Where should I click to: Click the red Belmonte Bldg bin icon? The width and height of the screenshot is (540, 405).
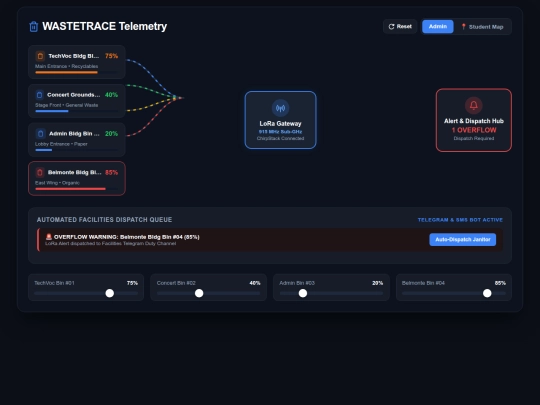click(x=40, y=172)
